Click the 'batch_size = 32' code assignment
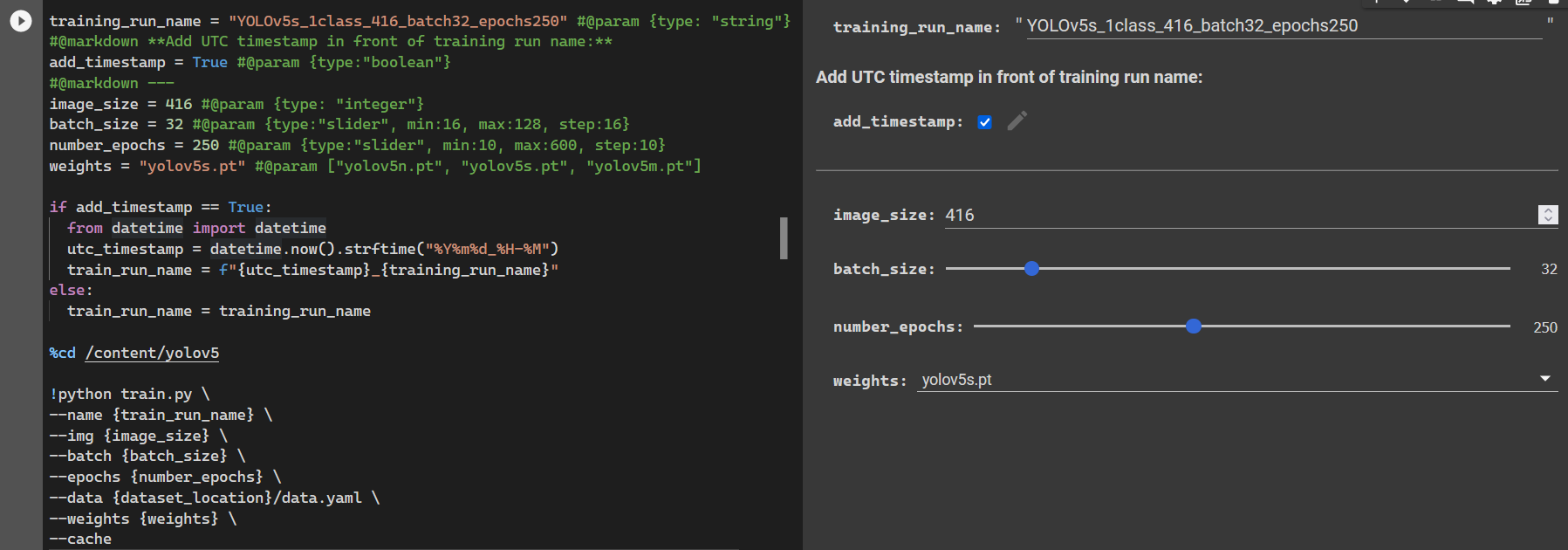Screen dimensions: 1568x550 (x=116, y=124)
